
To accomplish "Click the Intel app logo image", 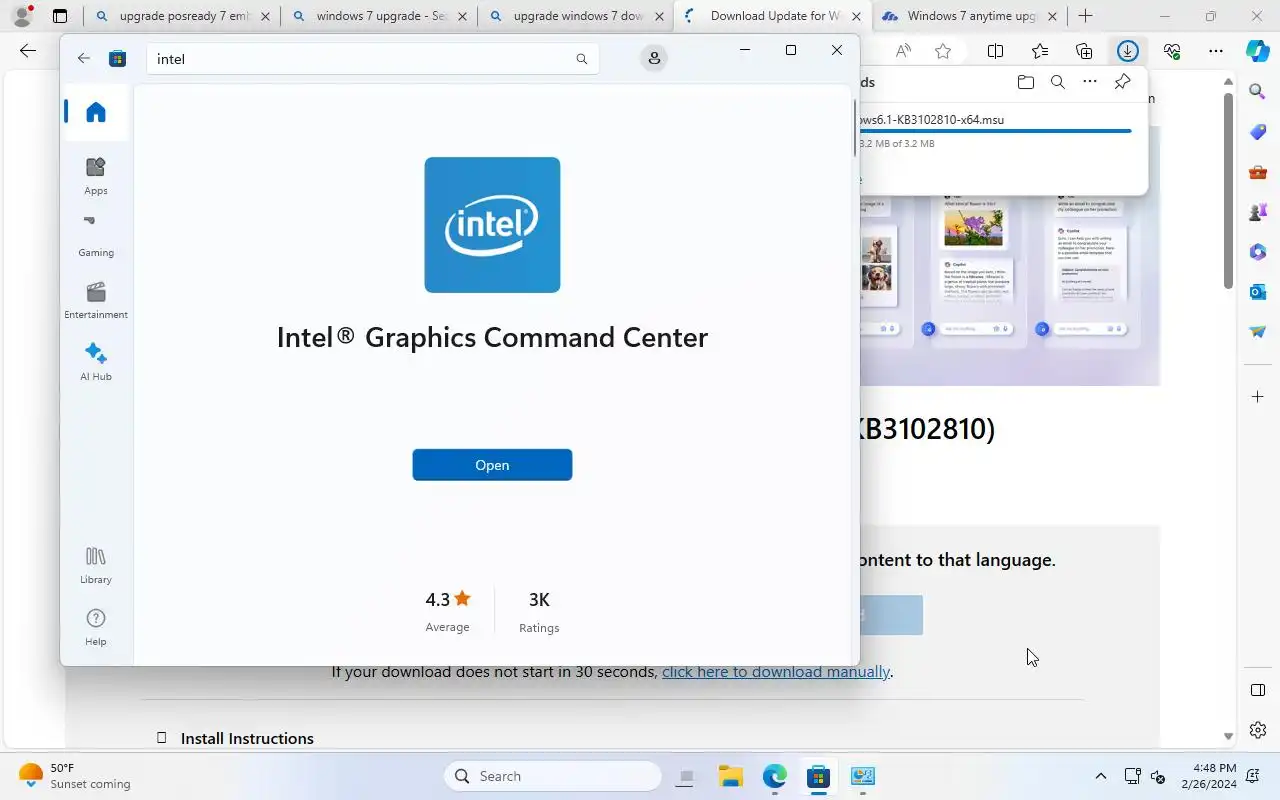I will tap(492, 225).
